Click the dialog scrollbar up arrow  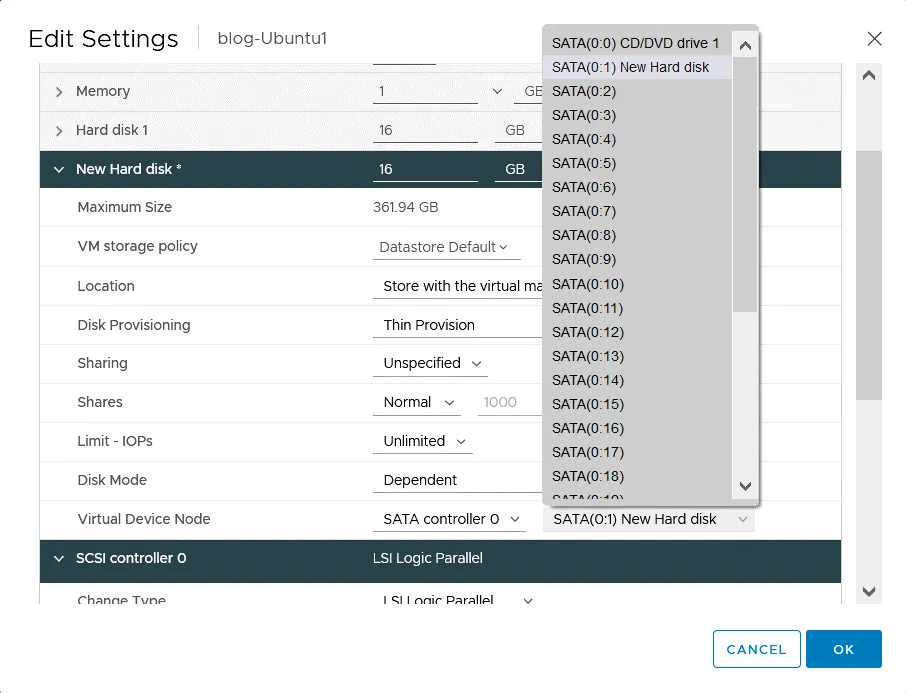coord(868,76)
